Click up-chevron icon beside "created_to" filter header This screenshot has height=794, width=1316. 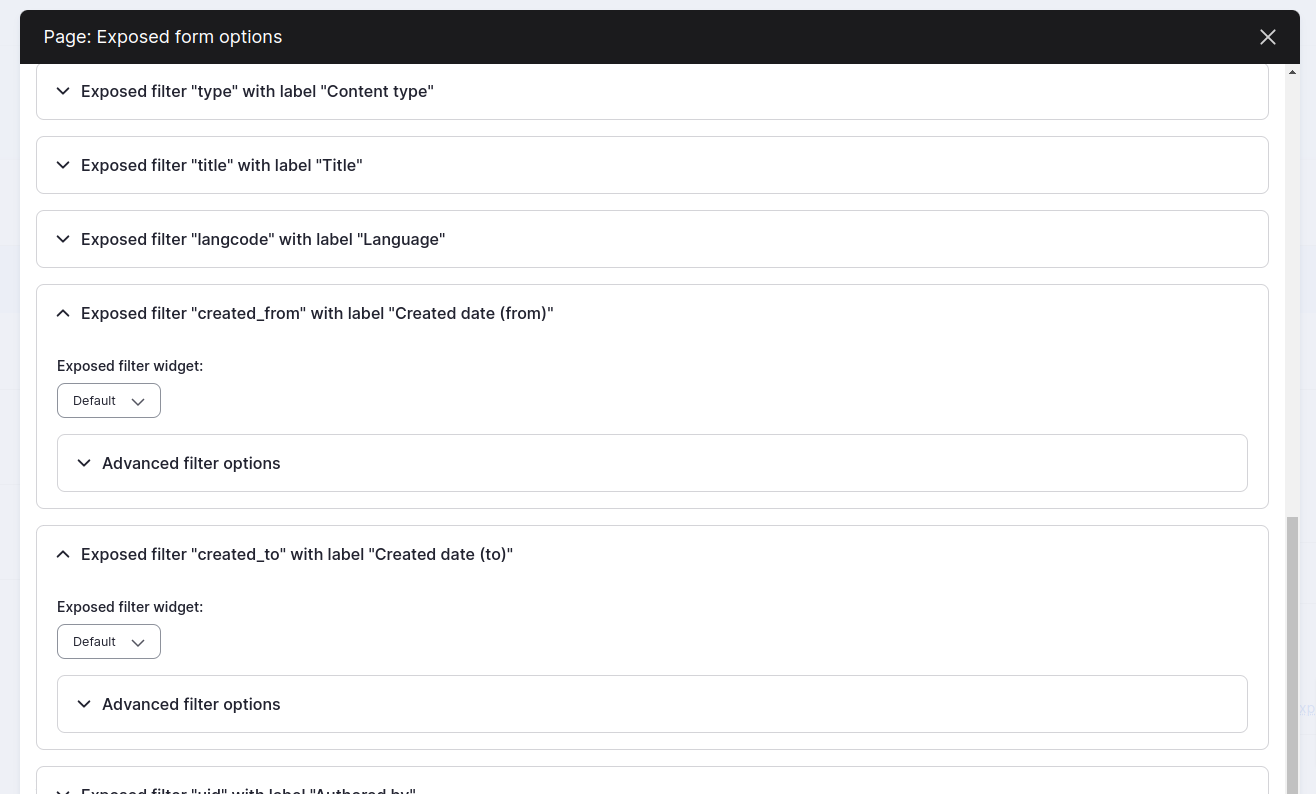click(x=63, y=554)
